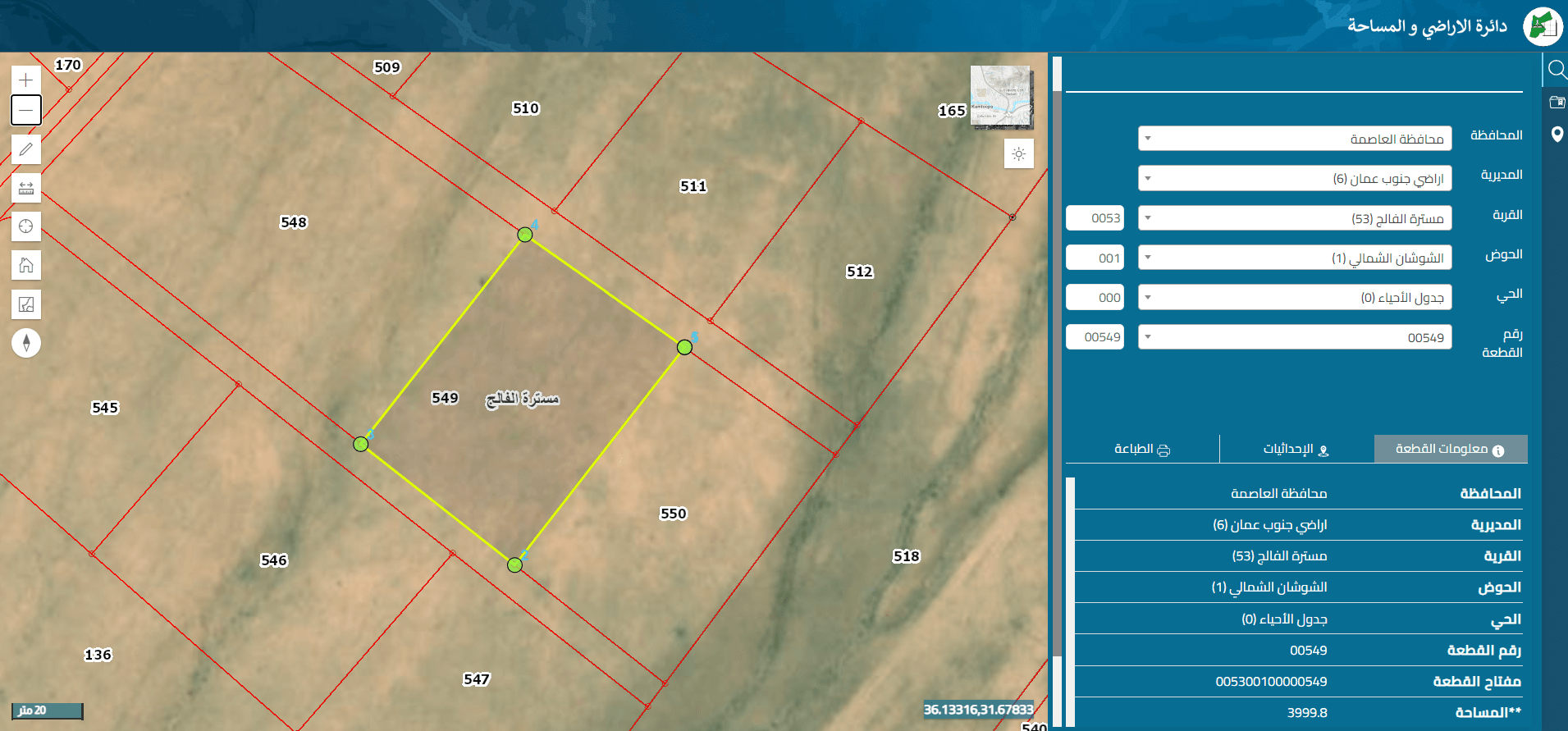
Task: Expand the المحافظة governorate dropdown
Action: click(x=1295, y=139)
